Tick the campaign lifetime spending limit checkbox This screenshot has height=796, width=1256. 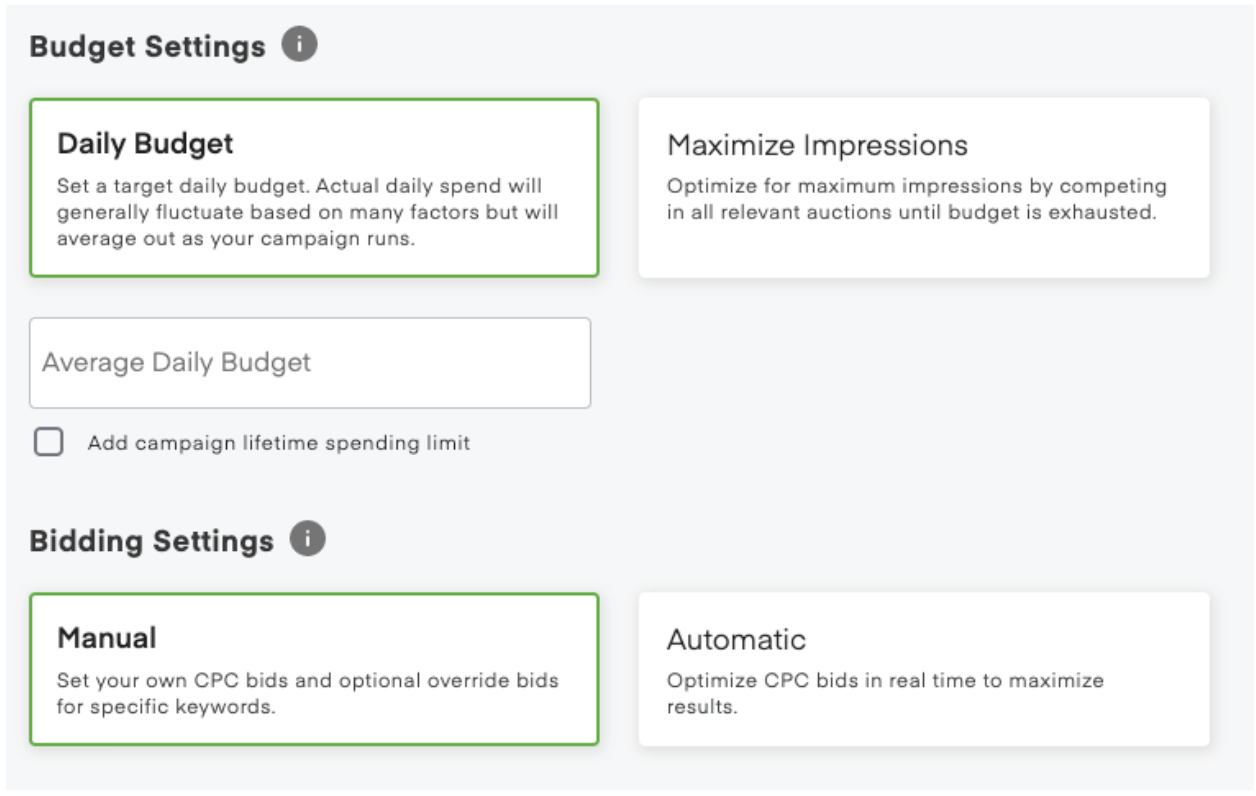pos(49,442)
